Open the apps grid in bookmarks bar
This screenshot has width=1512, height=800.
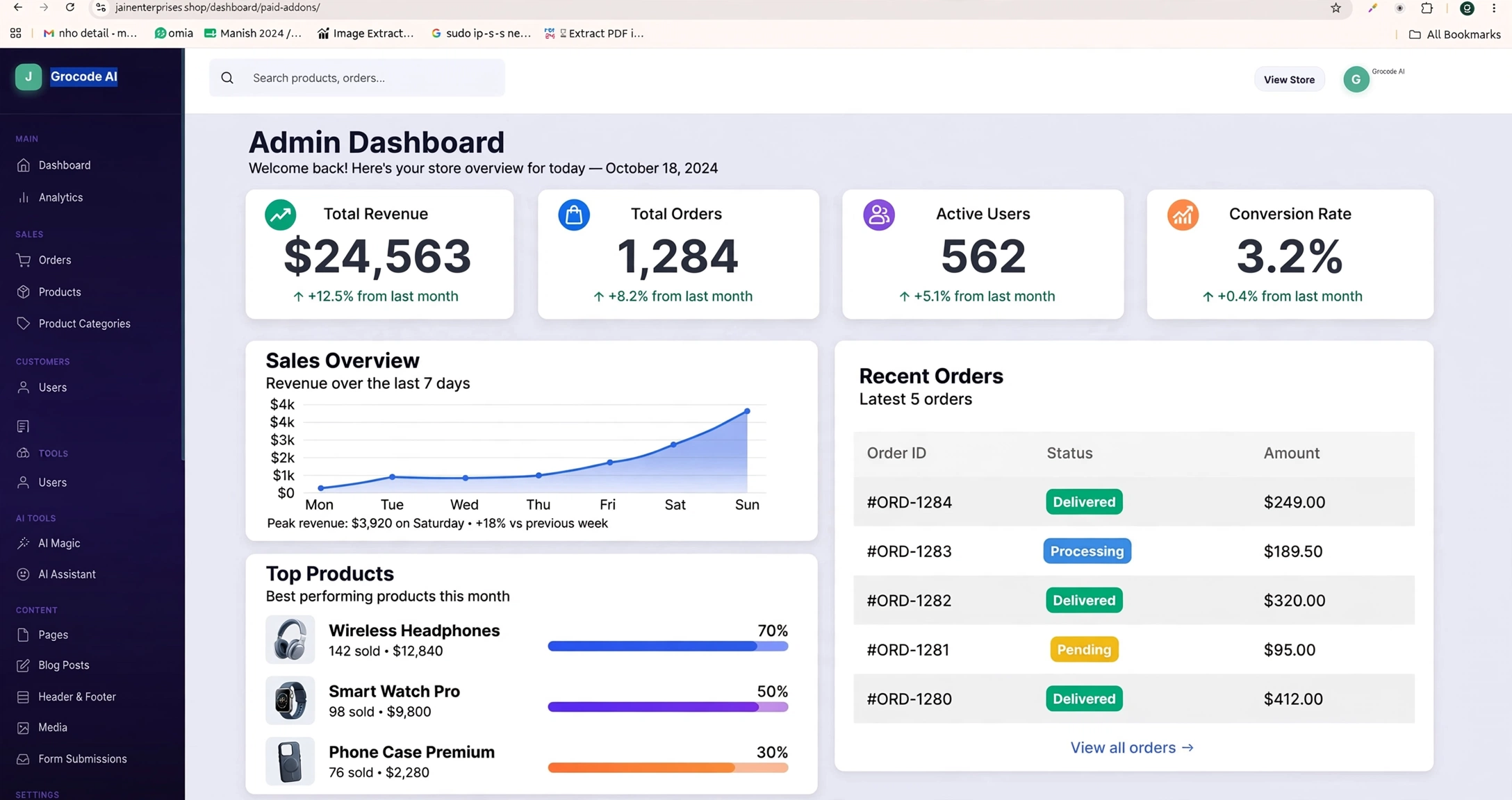15,33
